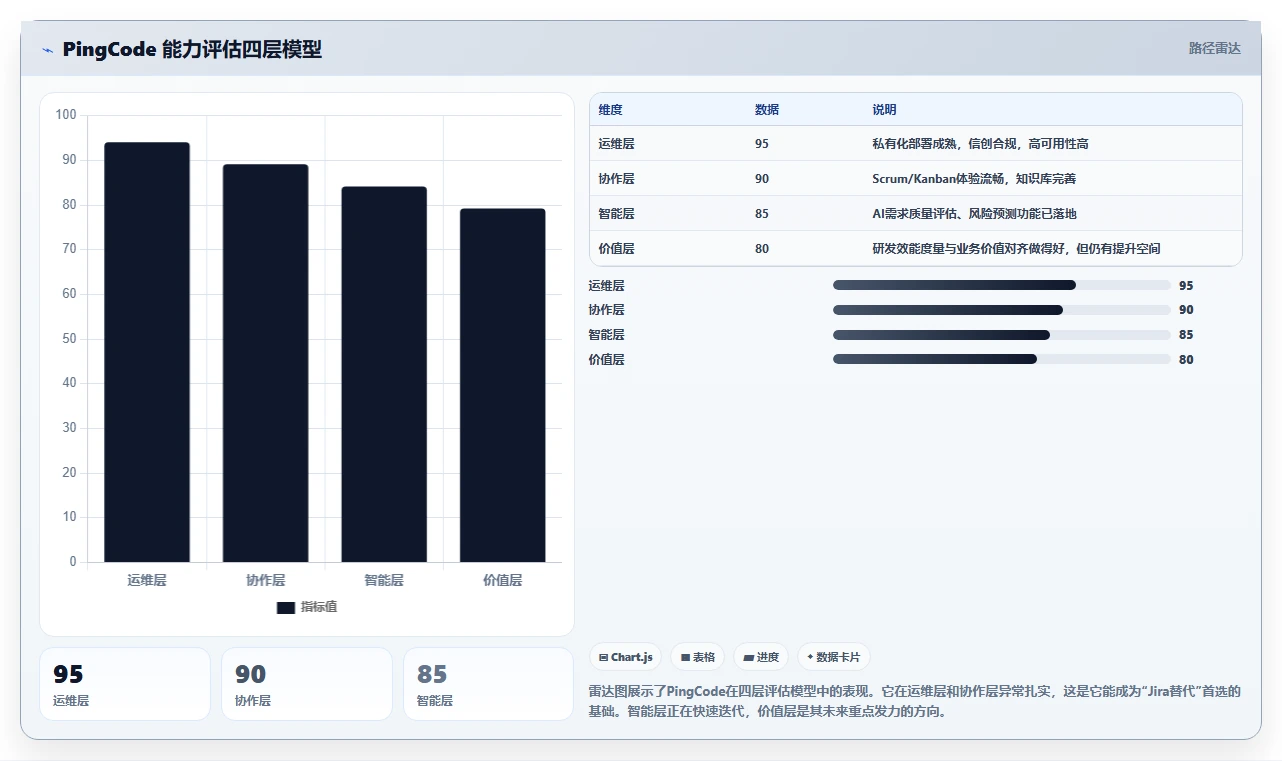1282x761 pixels.
Task: Click table value 80
Action: [762, 249]
